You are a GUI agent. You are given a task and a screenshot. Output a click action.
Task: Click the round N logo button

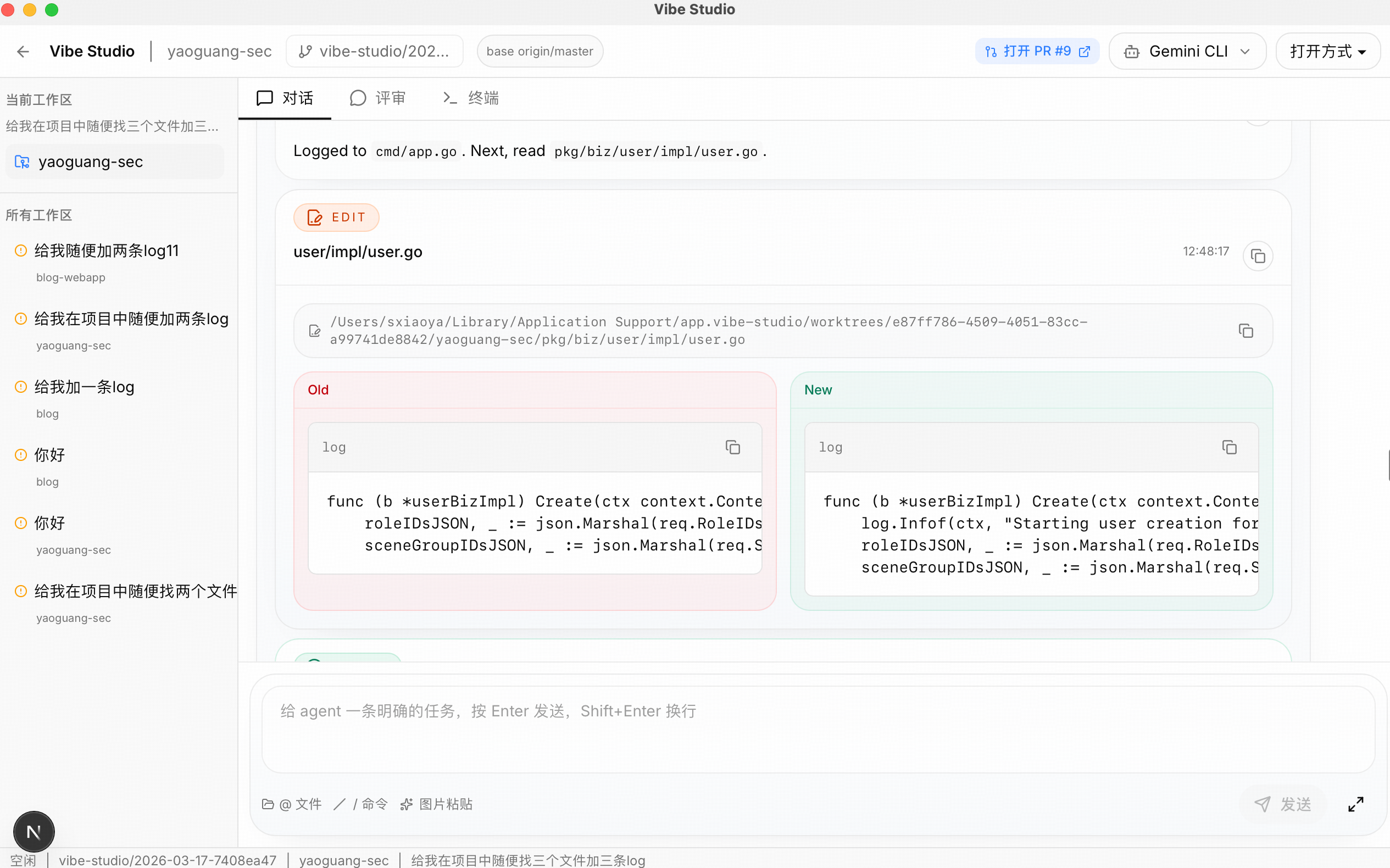[34, 831]
